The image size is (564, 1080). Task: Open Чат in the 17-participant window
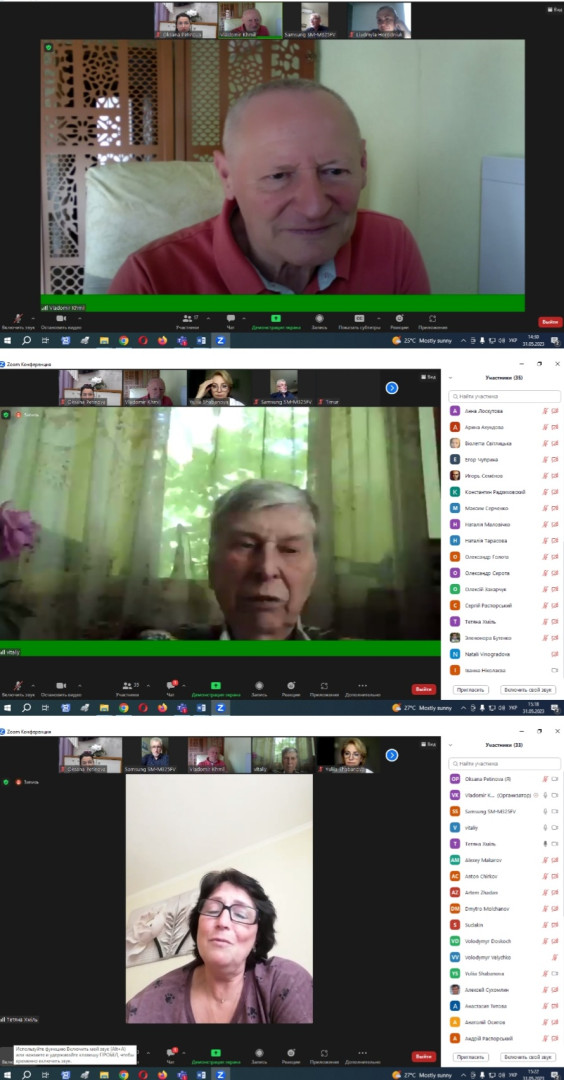[230, 321]
